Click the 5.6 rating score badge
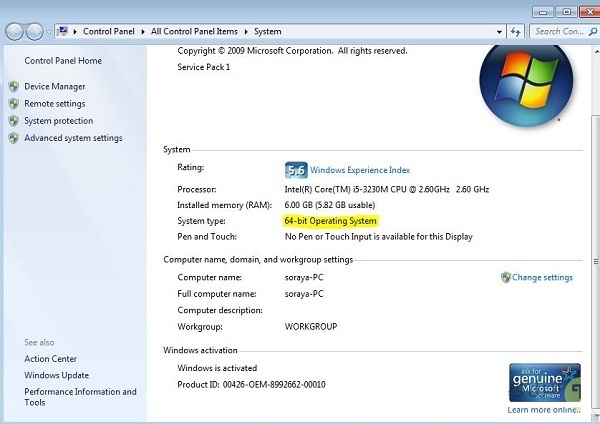Viewport: 600px width, 424px height. pos(296,170)
